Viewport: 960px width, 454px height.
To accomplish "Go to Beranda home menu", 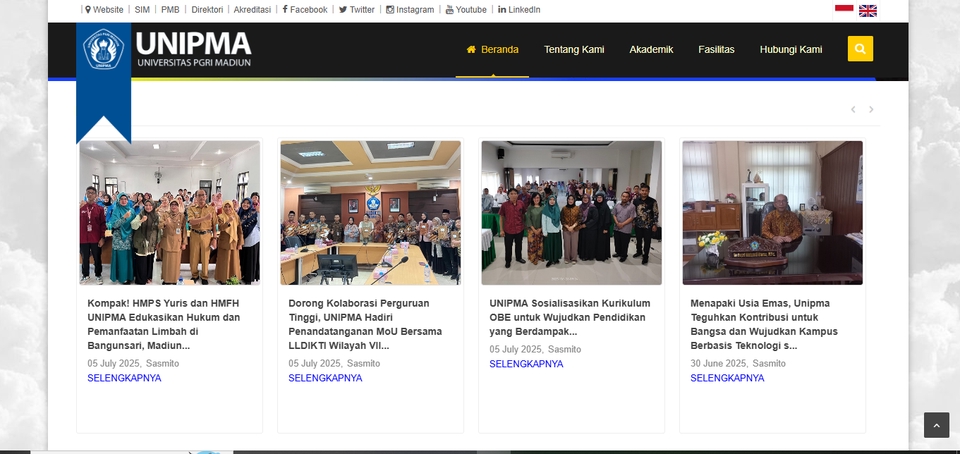I will [x=492, y=50].
